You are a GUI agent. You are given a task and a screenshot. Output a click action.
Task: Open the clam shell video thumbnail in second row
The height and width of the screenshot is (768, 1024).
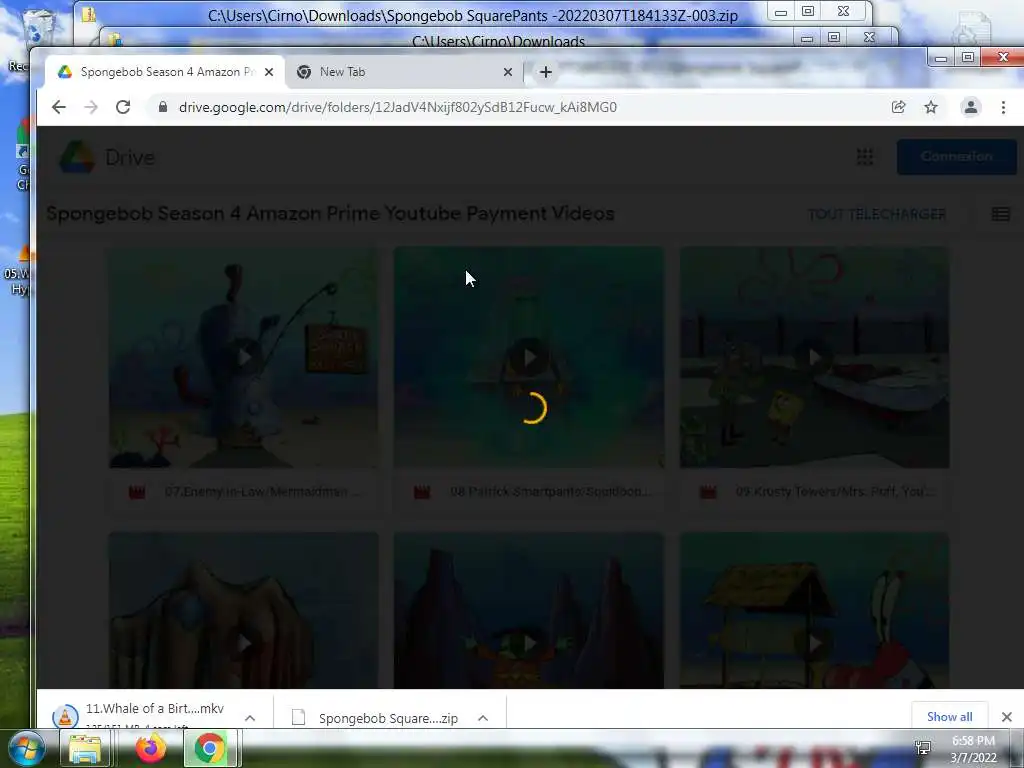[x=243, y=611]
